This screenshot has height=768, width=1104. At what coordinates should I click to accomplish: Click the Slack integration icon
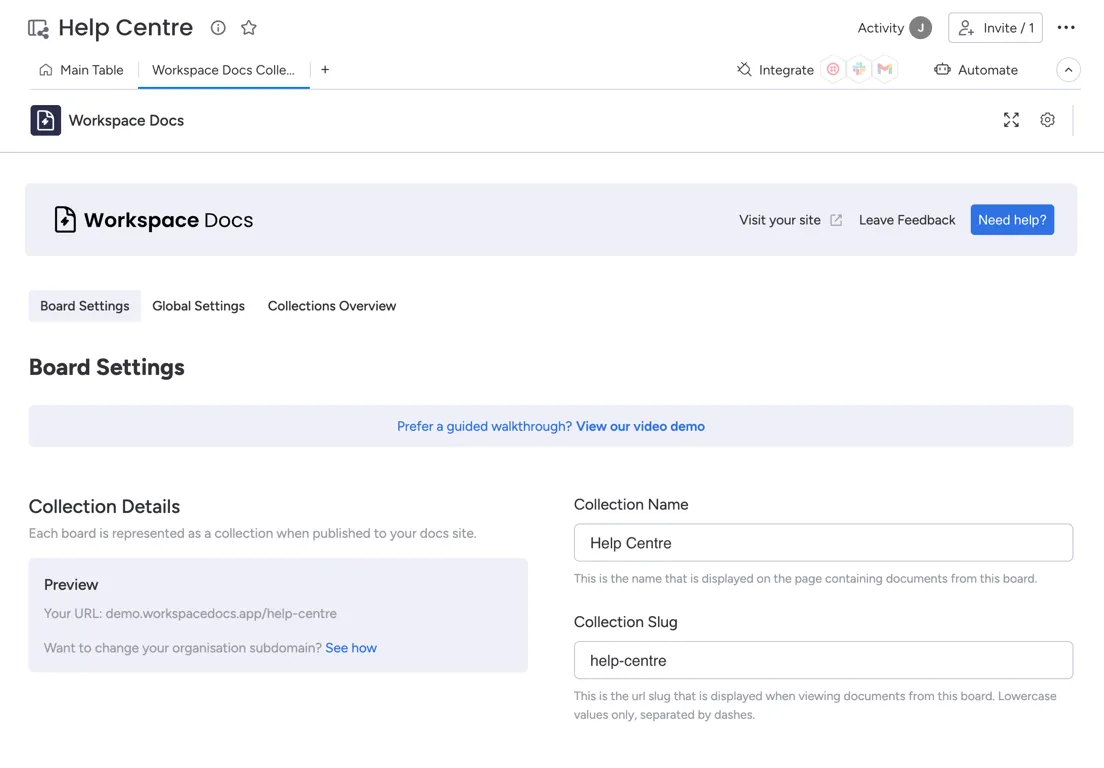859,70
